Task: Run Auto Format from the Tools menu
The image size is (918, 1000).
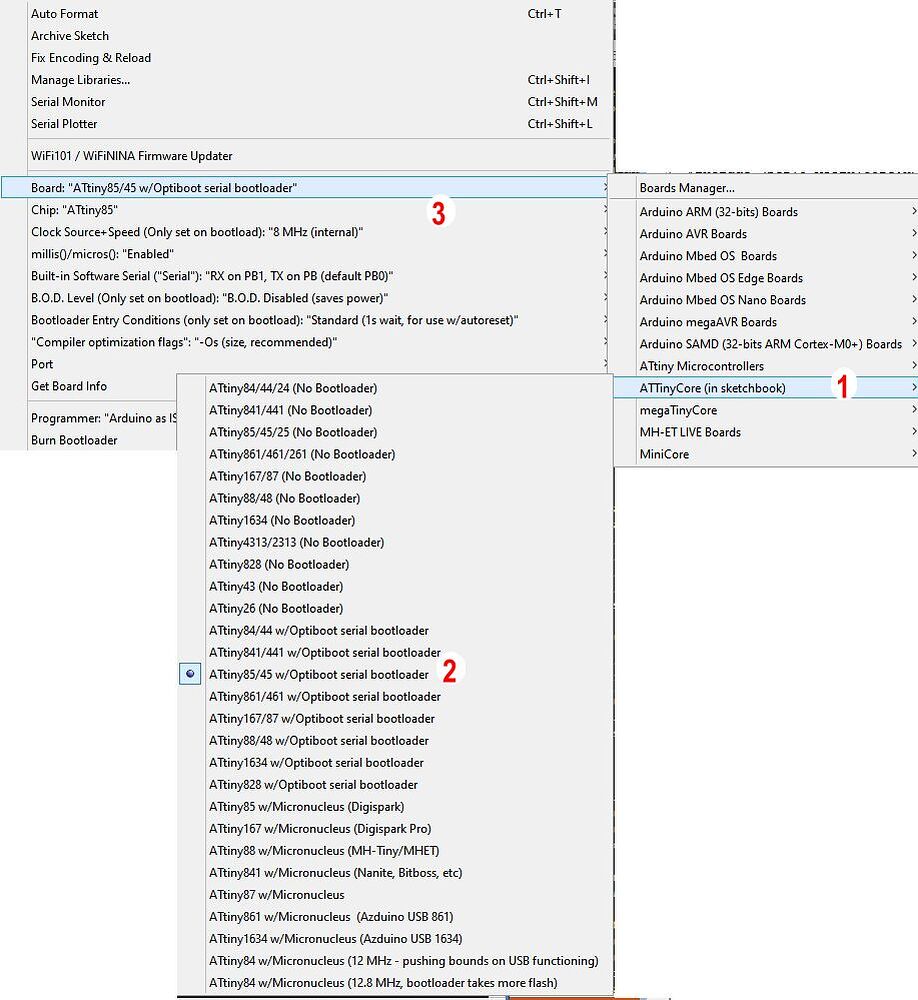Action: tap(64, 13)
